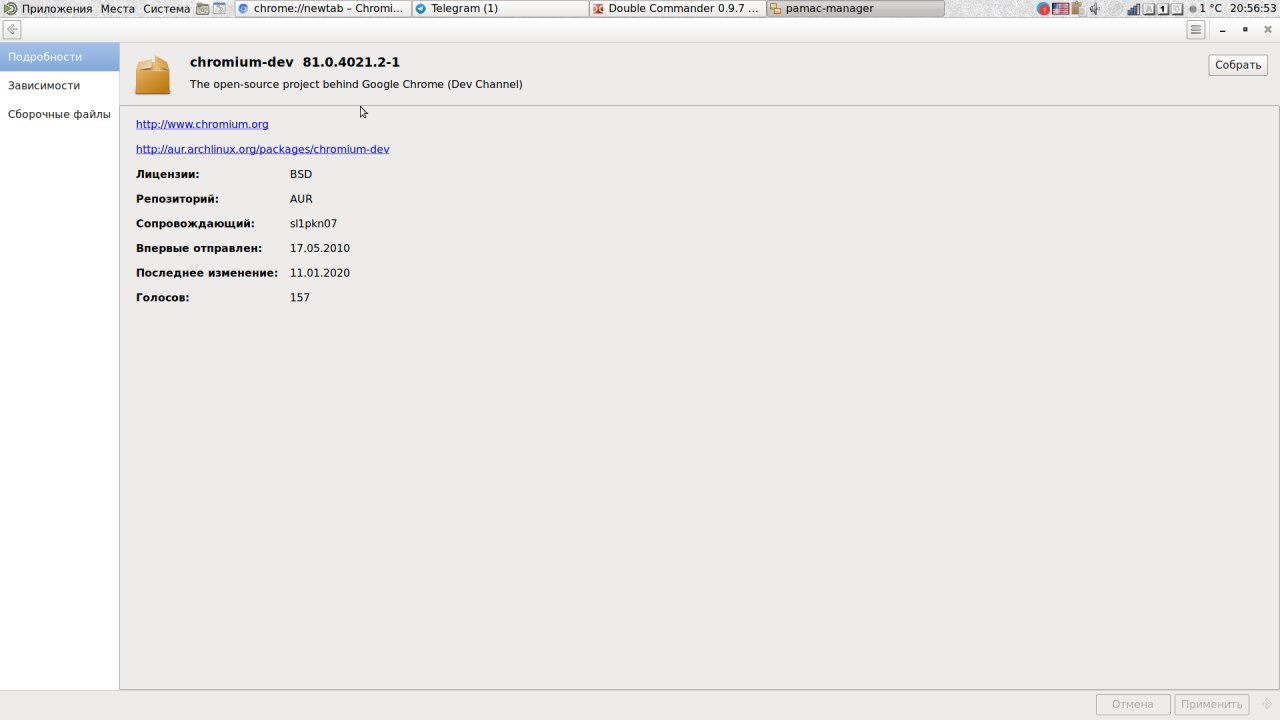The image size is (1280, 720).
Task: Click the last modified date 11.01.2020
Action: click(x=320, y=273)
